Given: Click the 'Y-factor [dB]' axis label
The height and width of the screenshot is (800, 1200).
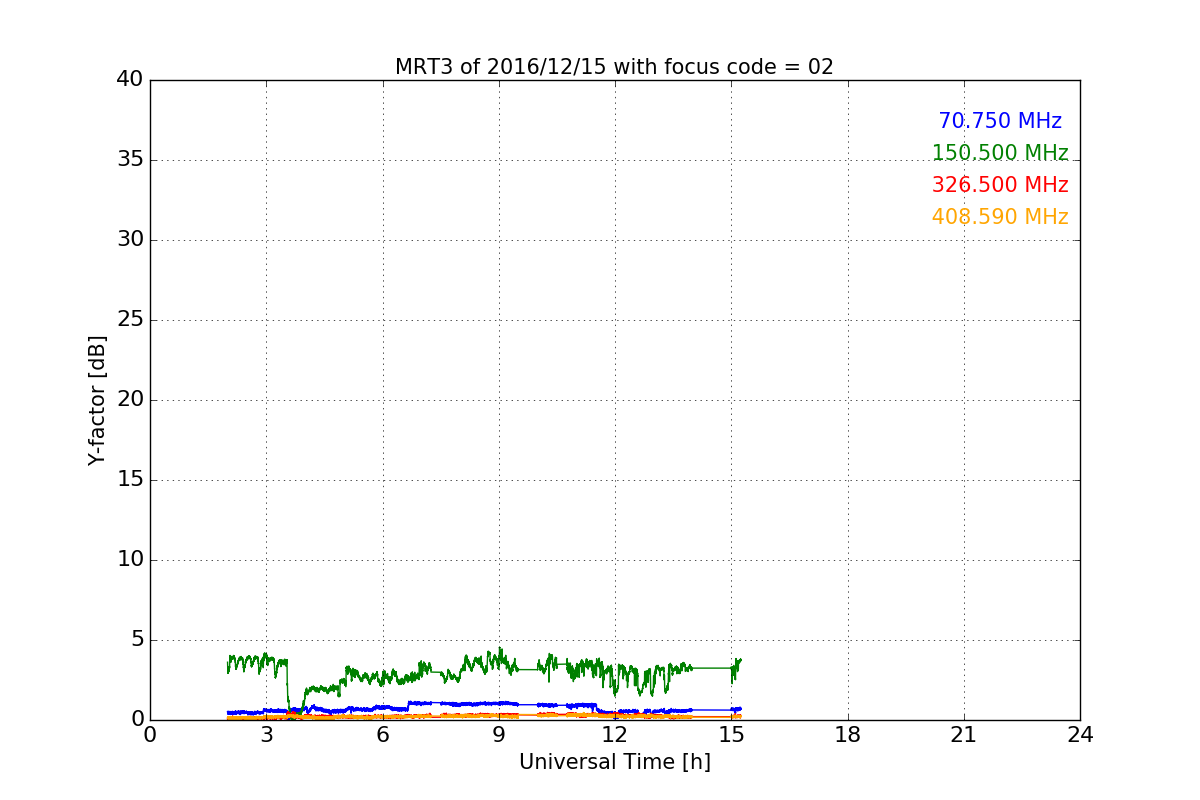Looking at the screenshot, I should (97, 400).
